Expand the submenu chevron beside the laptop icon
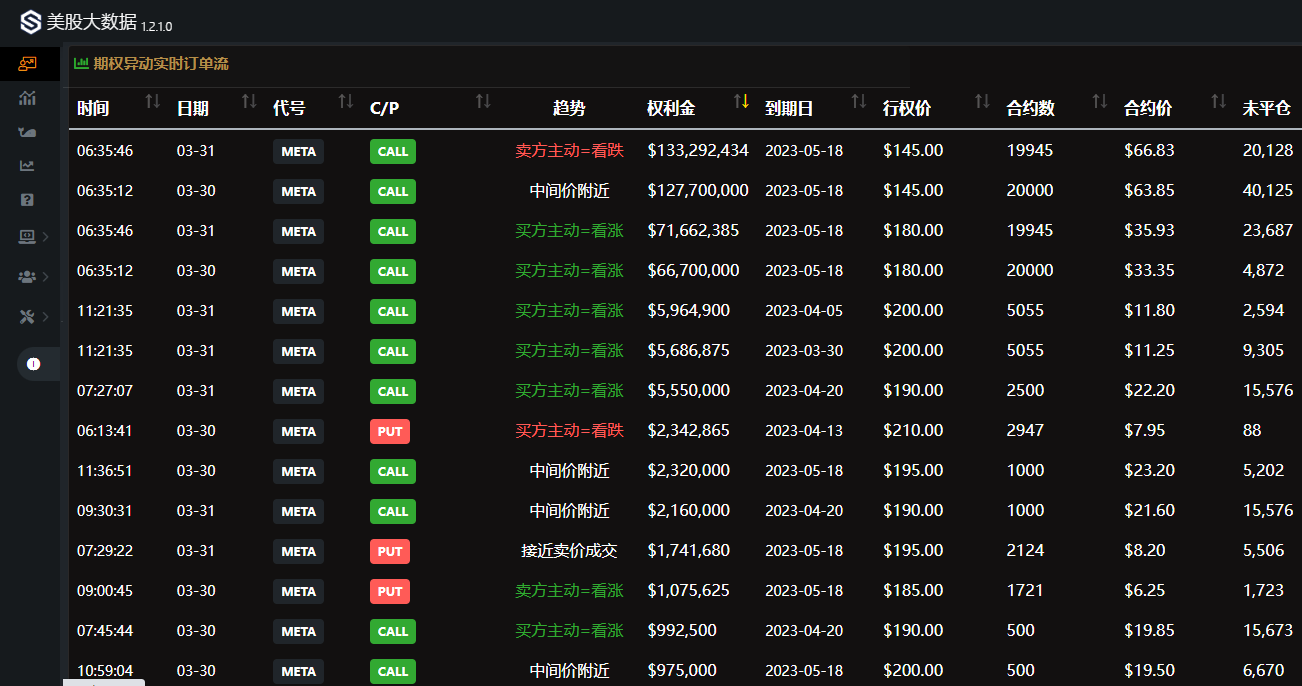The height and width of the screenshot is (686, 1302). 47,236
